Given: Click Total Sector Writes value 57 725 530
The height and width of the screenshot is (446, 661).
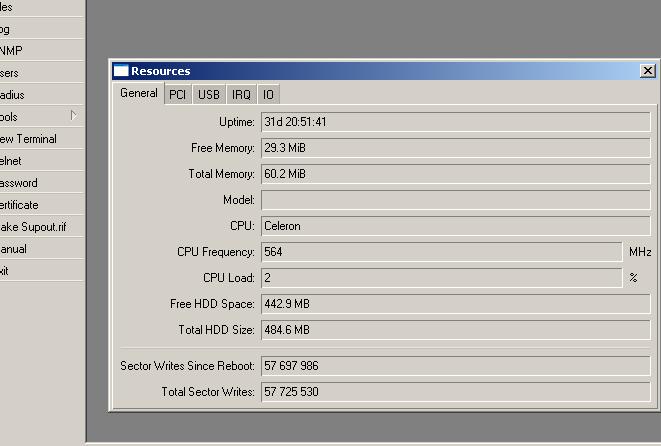Looking at the screenshot, I should pyautogui.click(x=456, y=392).
